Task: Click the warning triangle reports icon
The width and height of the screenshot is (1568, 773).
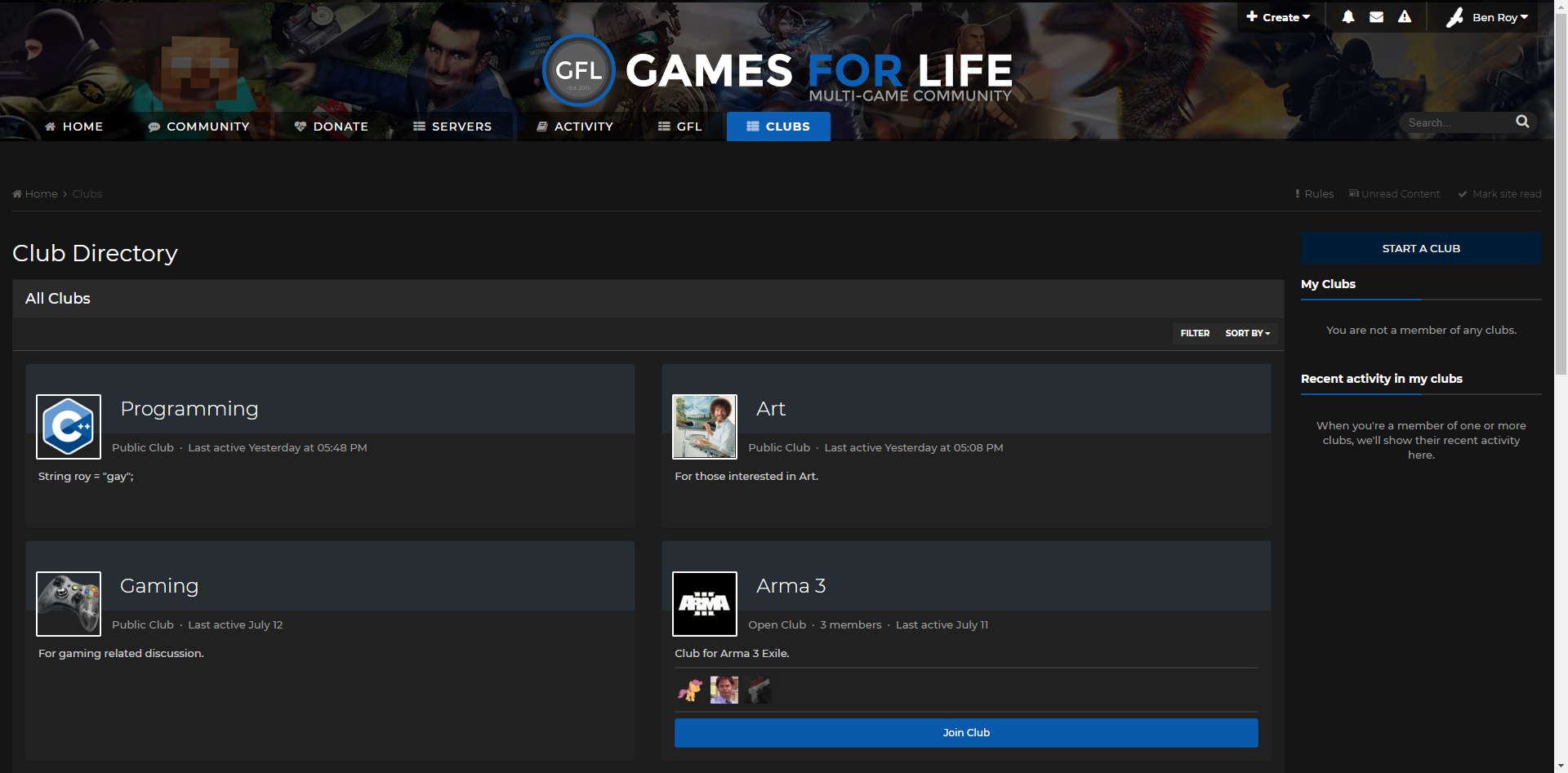Action: coord(1405,17)
